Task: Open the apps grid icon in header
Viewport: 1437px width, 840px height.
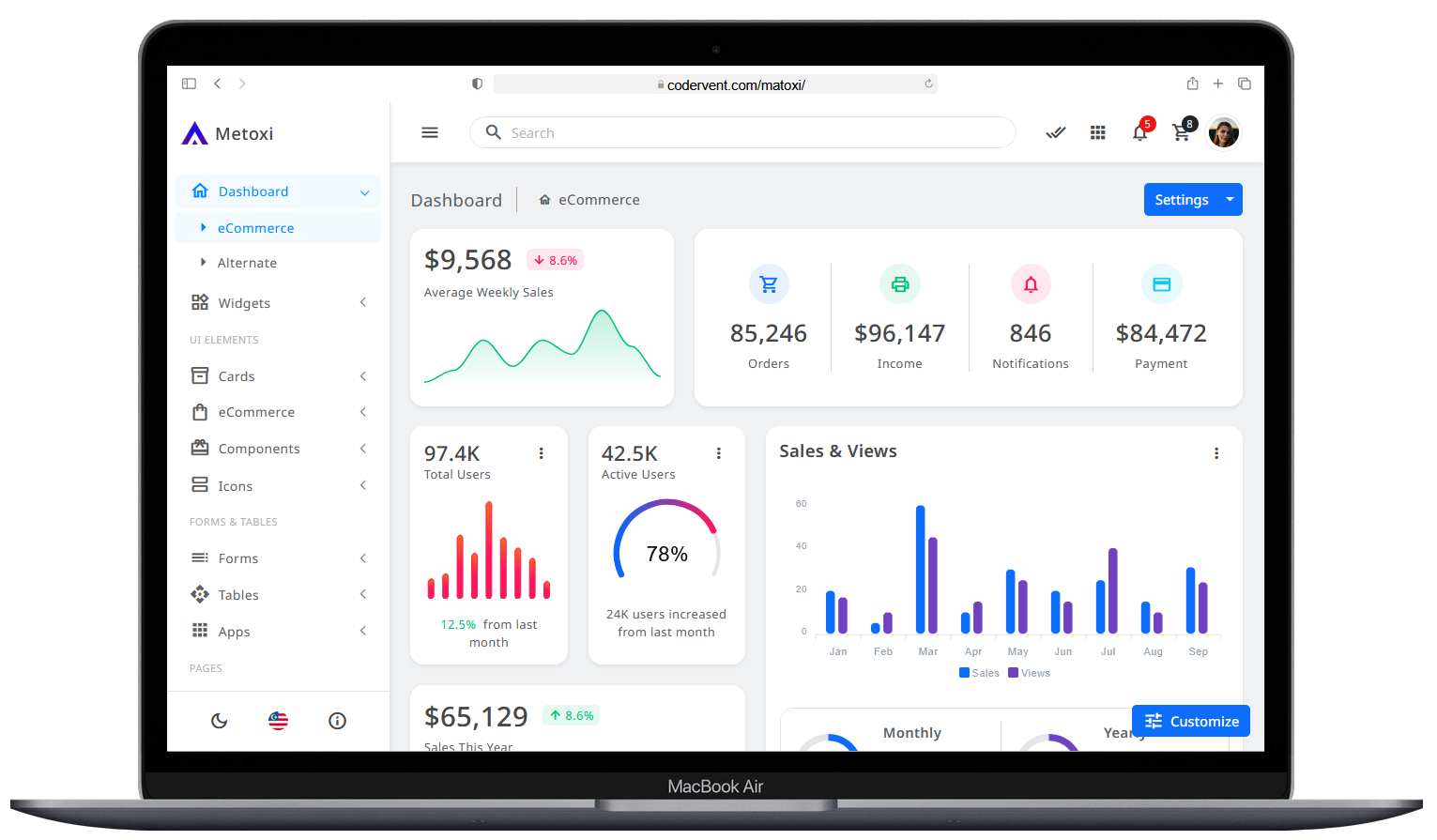Action: coord(1097,133)
